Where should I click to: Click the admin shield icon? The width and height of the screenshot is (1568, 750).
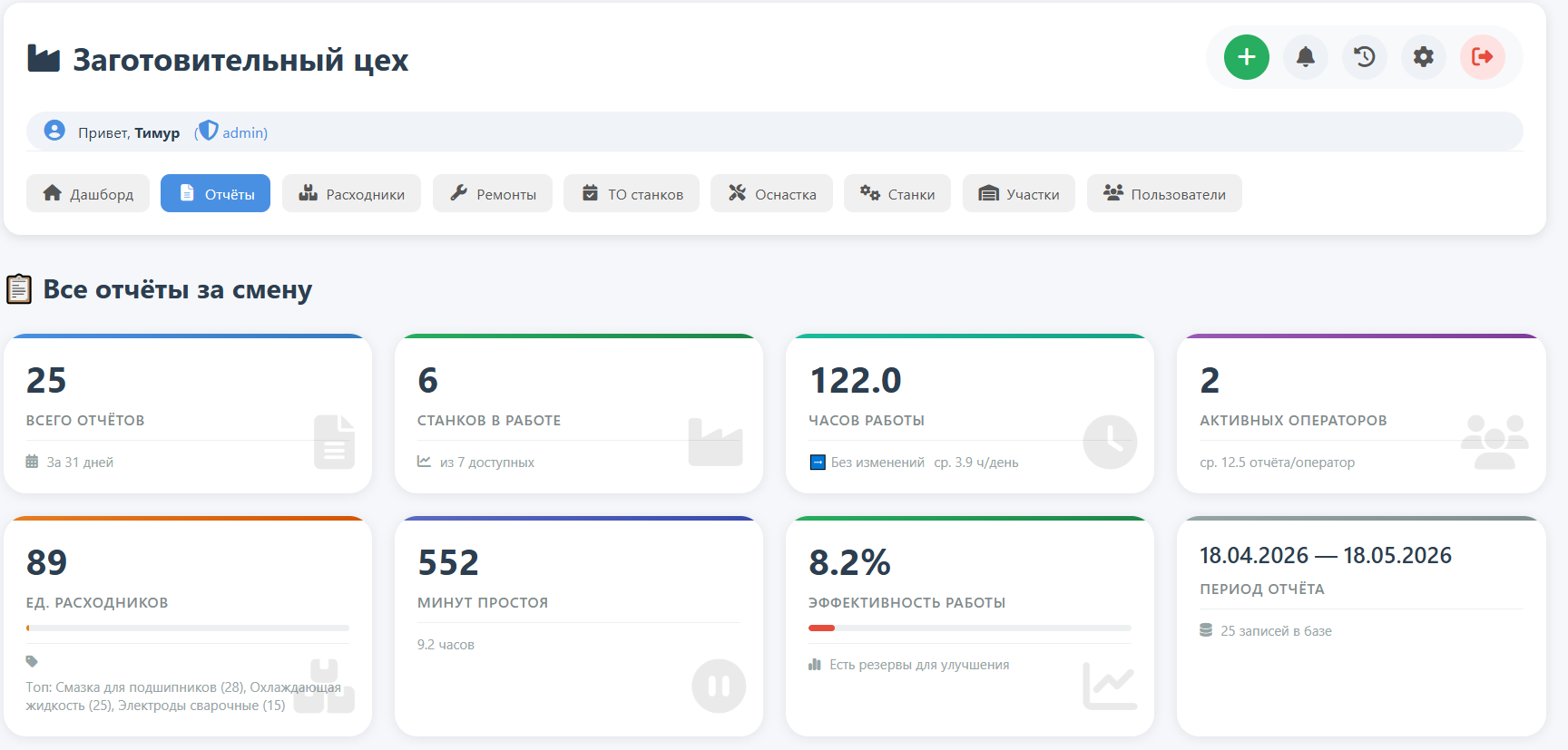click(x=209, y=131)
